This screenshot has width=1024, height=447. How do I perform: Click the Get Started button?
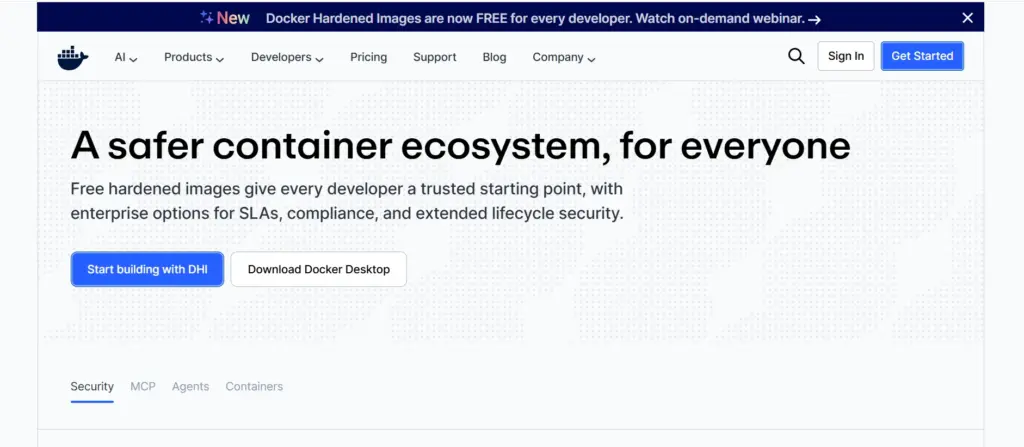(x=922, y=56)
